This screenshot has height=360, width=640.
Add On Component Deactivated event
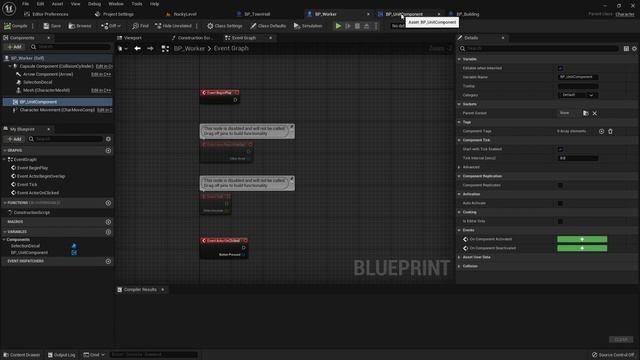click(x=582, y=248)
